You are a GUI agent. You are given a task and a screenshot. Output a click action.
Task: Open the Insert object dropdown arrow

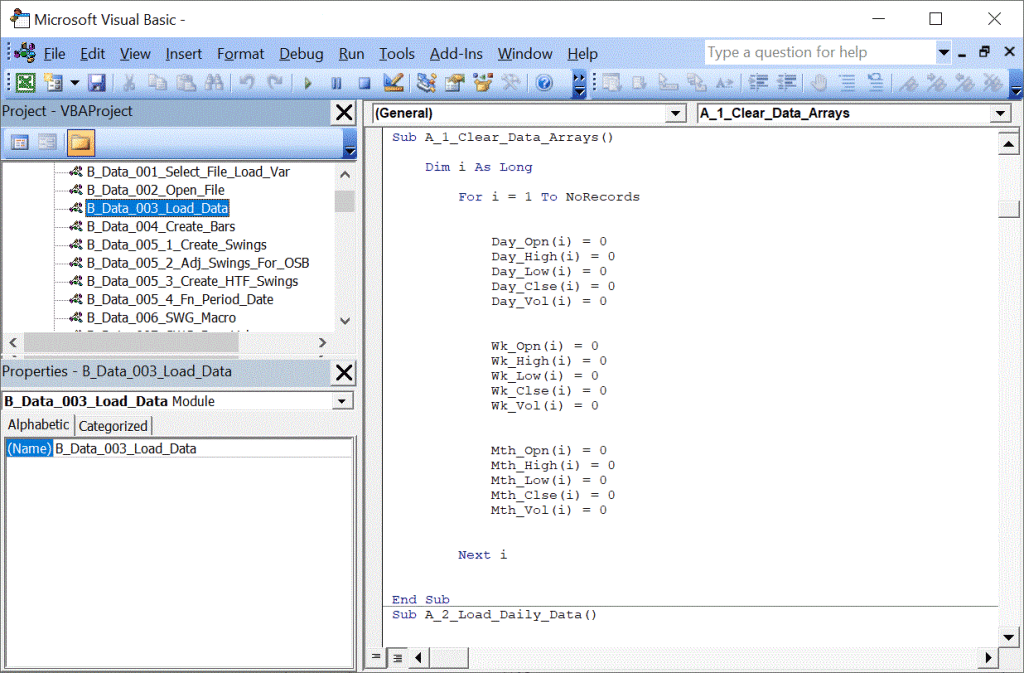click(x=74, y=83)
